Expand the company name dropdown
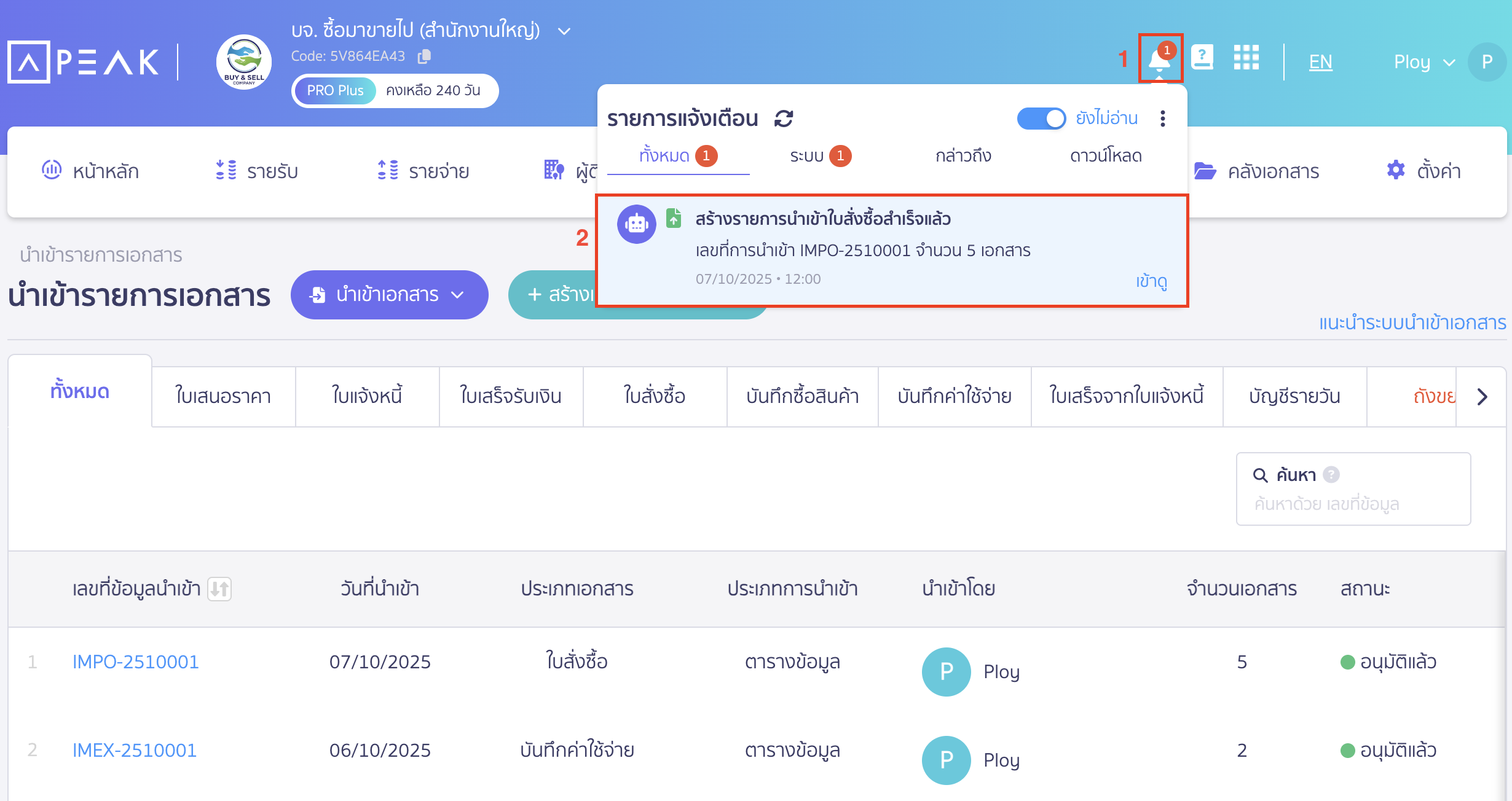1512x801 pixels. point(565,31)
